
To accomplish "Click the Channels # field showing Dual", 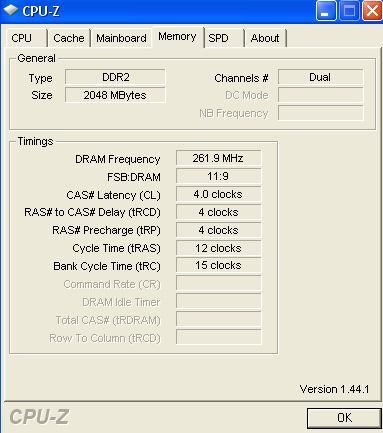I will (x=320, y=77).
